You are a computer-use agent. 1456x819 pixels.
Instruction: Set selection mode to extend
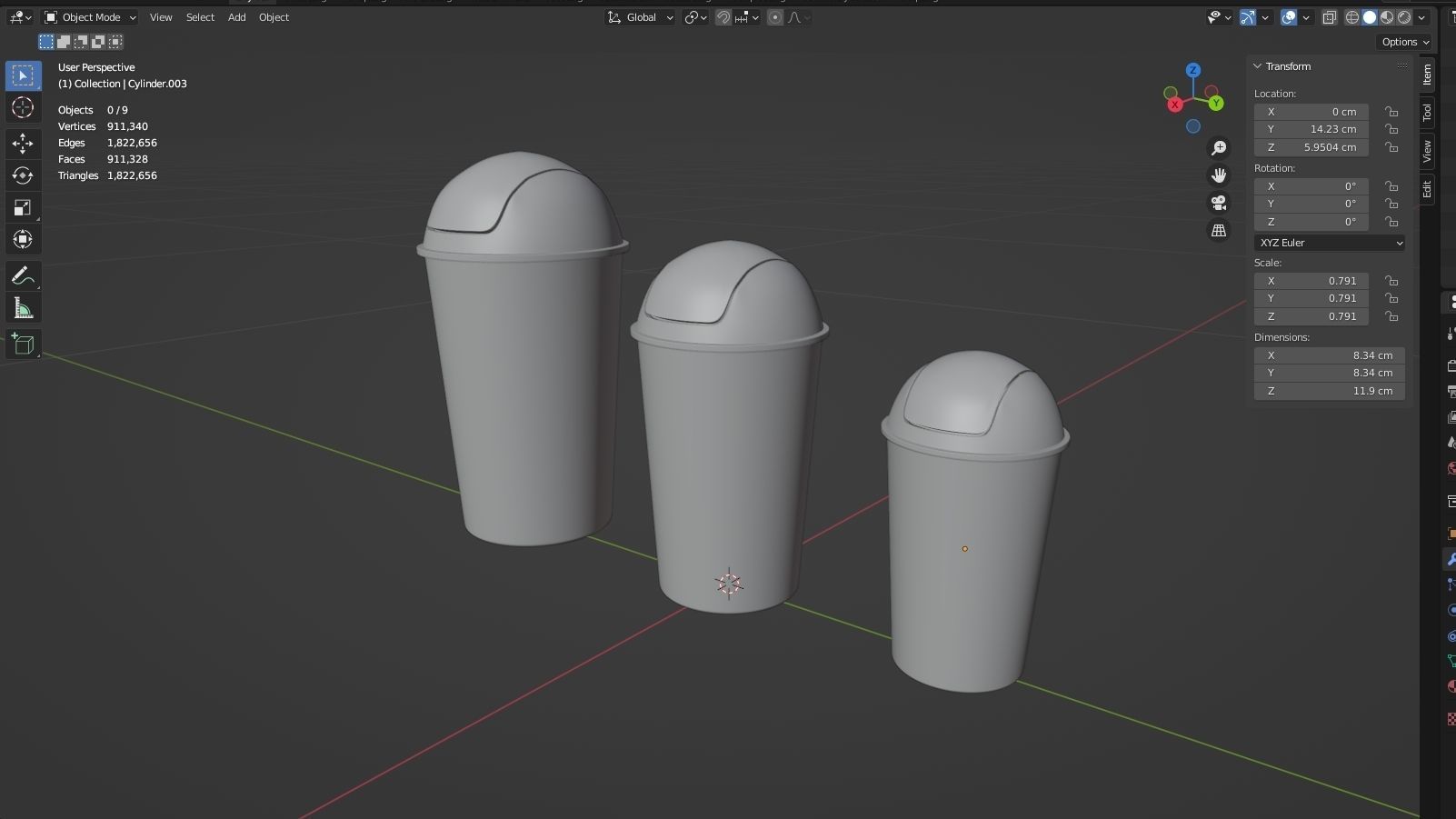click(64, 42)
